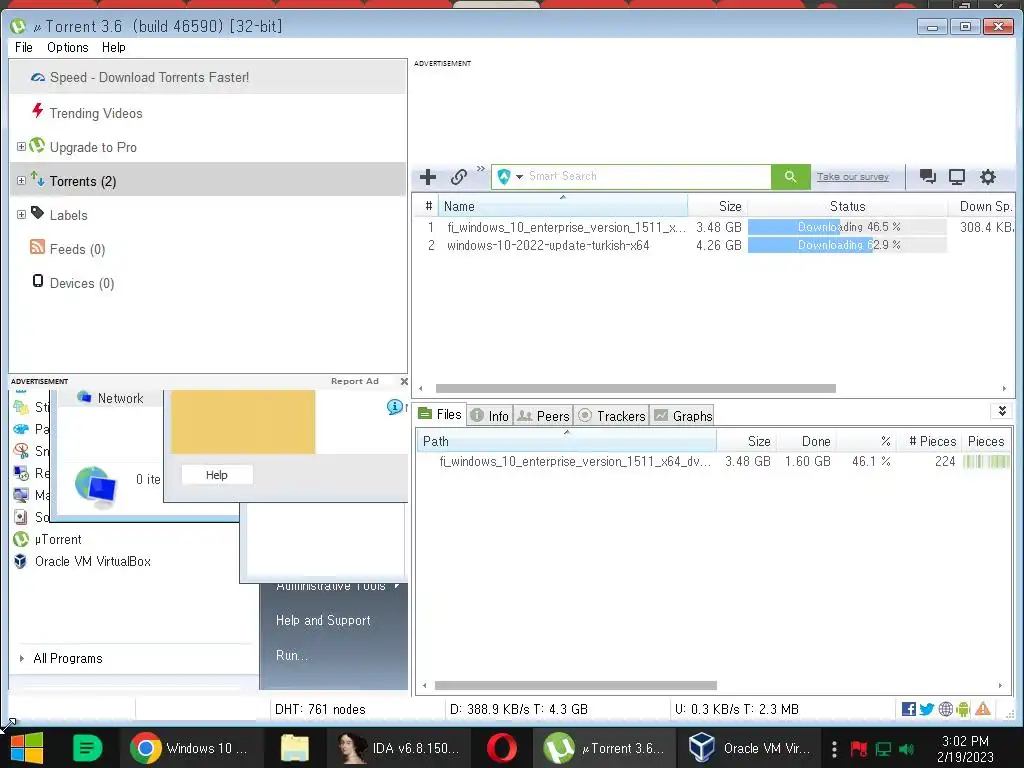Click the Trending Videos lightning icon

[38, 110]
